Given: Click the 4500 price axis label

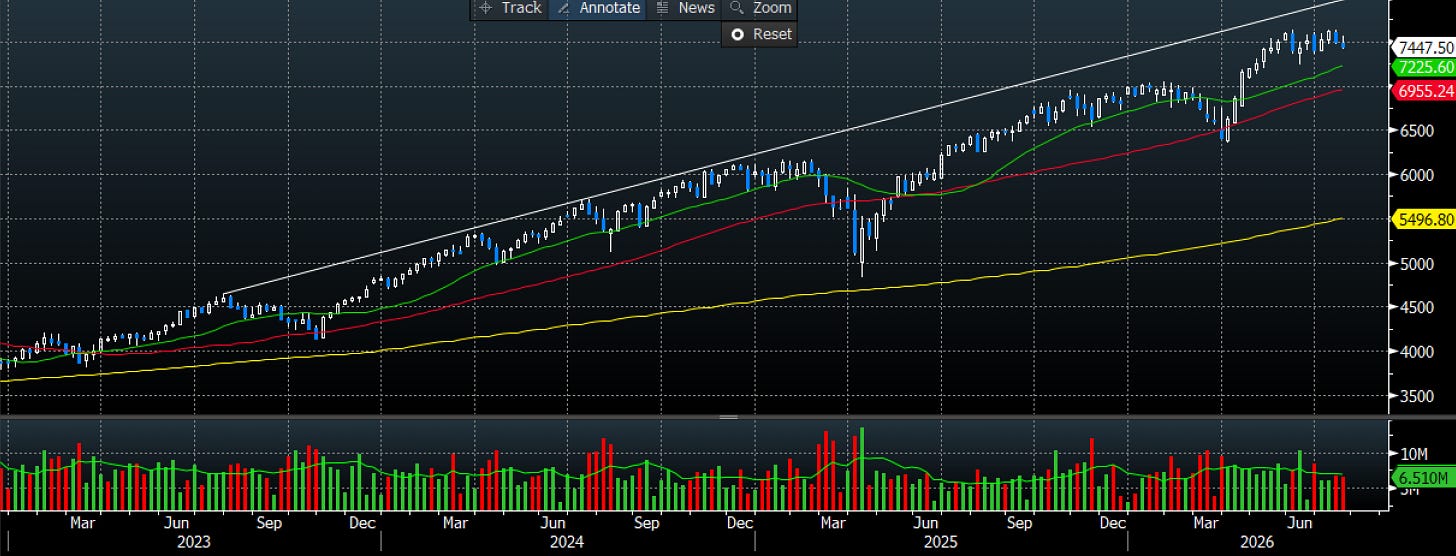Looking at the screenshot, I should 1419,308.
